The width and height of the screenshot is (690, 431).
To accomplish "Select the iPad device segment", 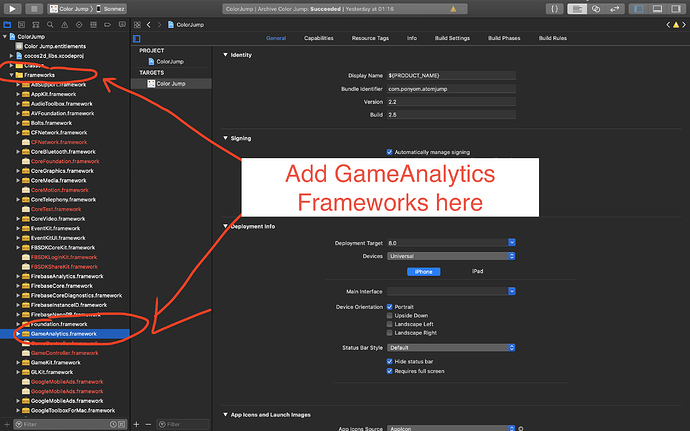I will click(477, 272).
